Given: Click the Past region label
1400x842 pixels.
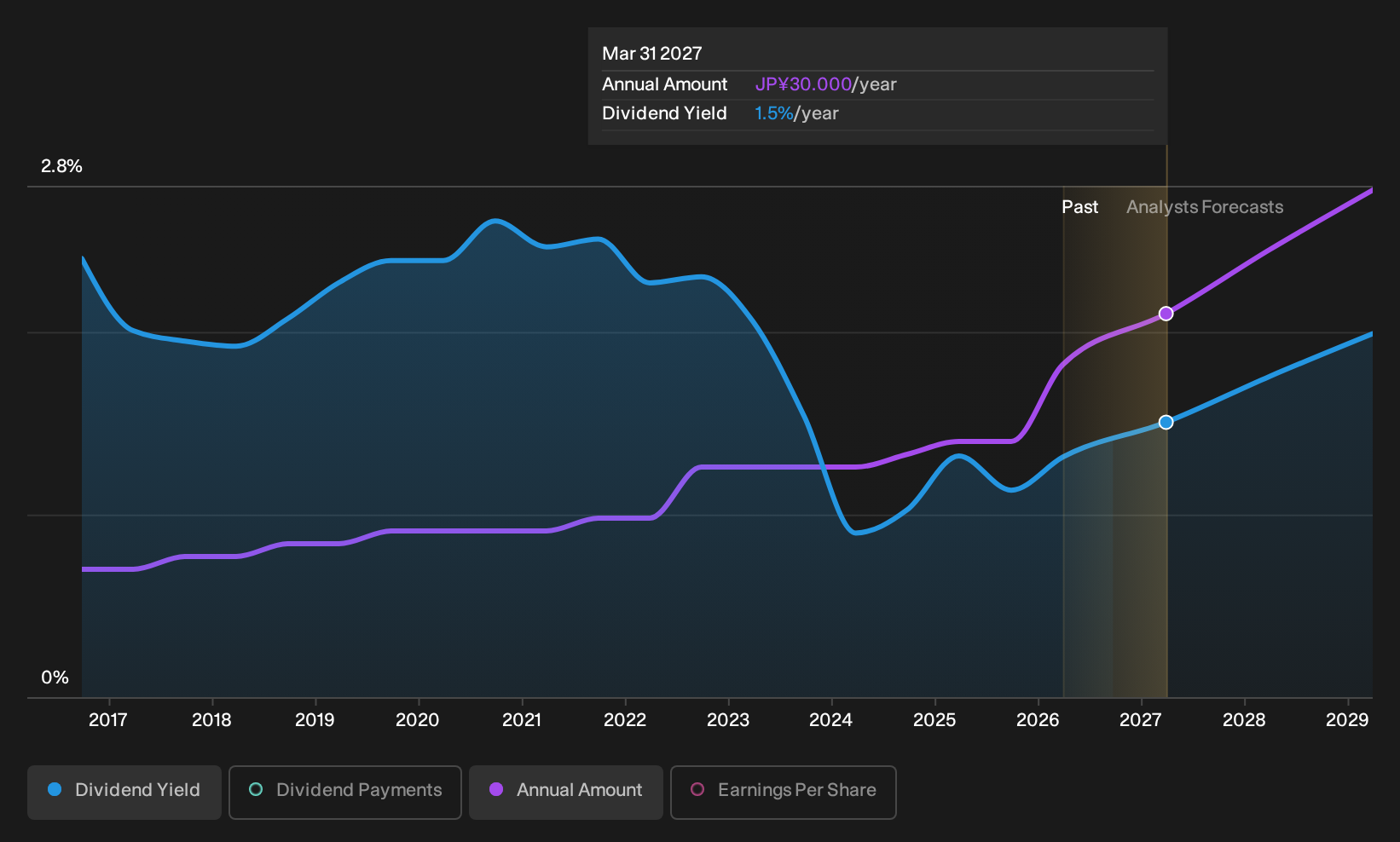Looking at the screenshot, I should tap(1079, 207).
